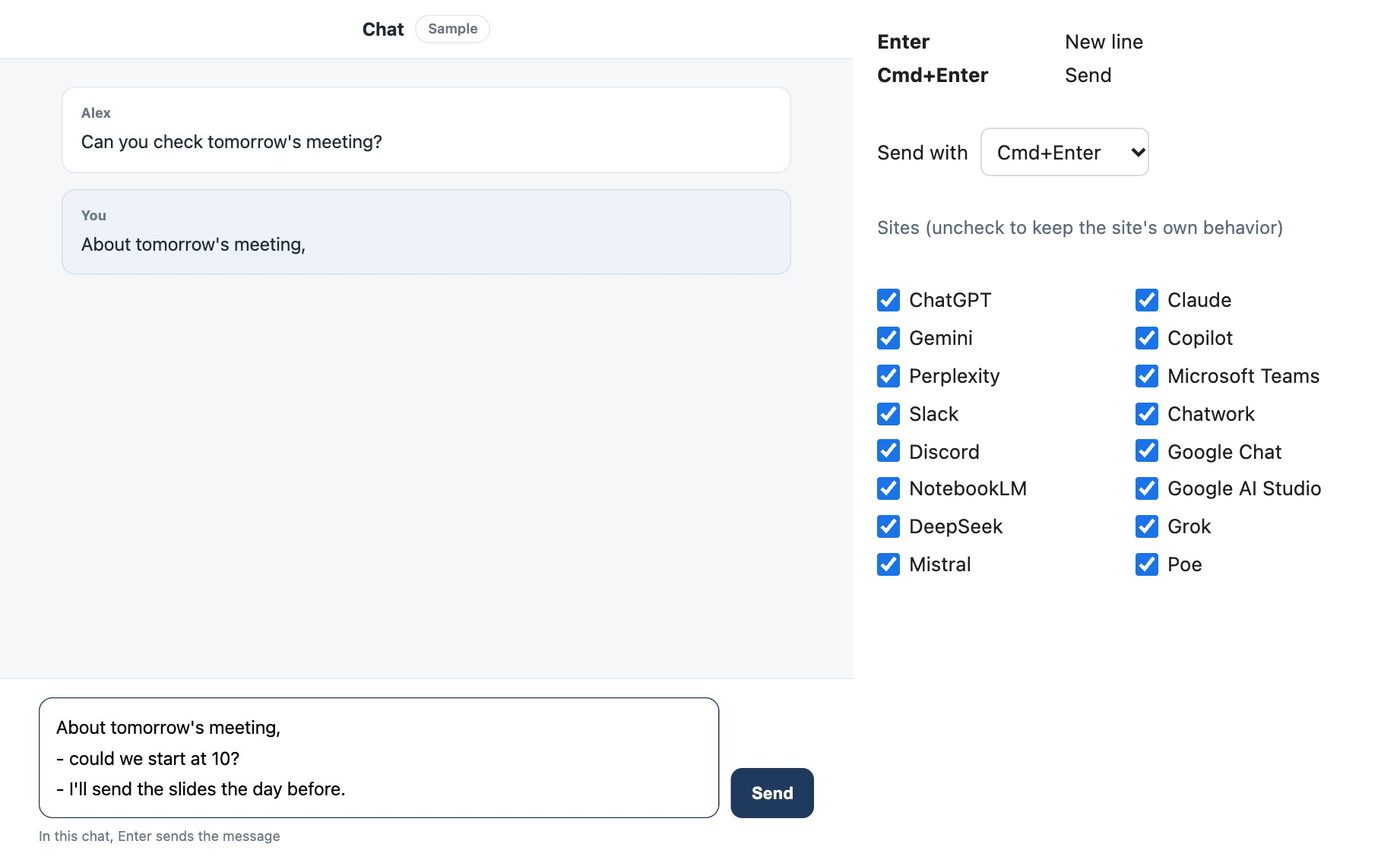Disable the Microsoft Teams checkbox
The height and width of the screenshot is (866, 1400).
coord(1147,376)
